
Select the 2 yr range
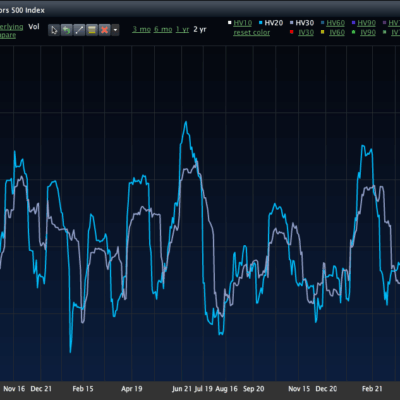point(200,29)
